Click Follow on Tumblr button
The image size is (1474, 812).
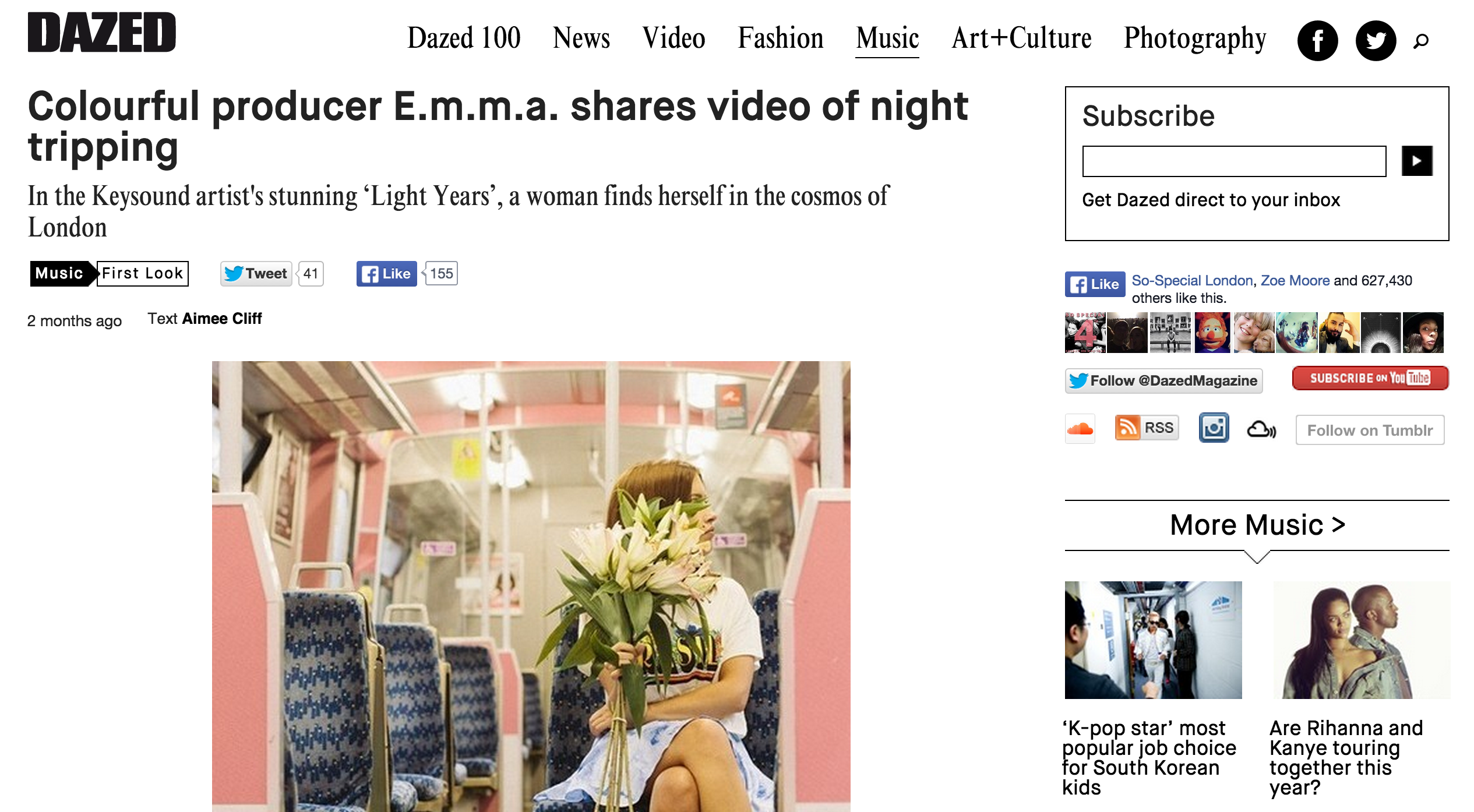1370,430
